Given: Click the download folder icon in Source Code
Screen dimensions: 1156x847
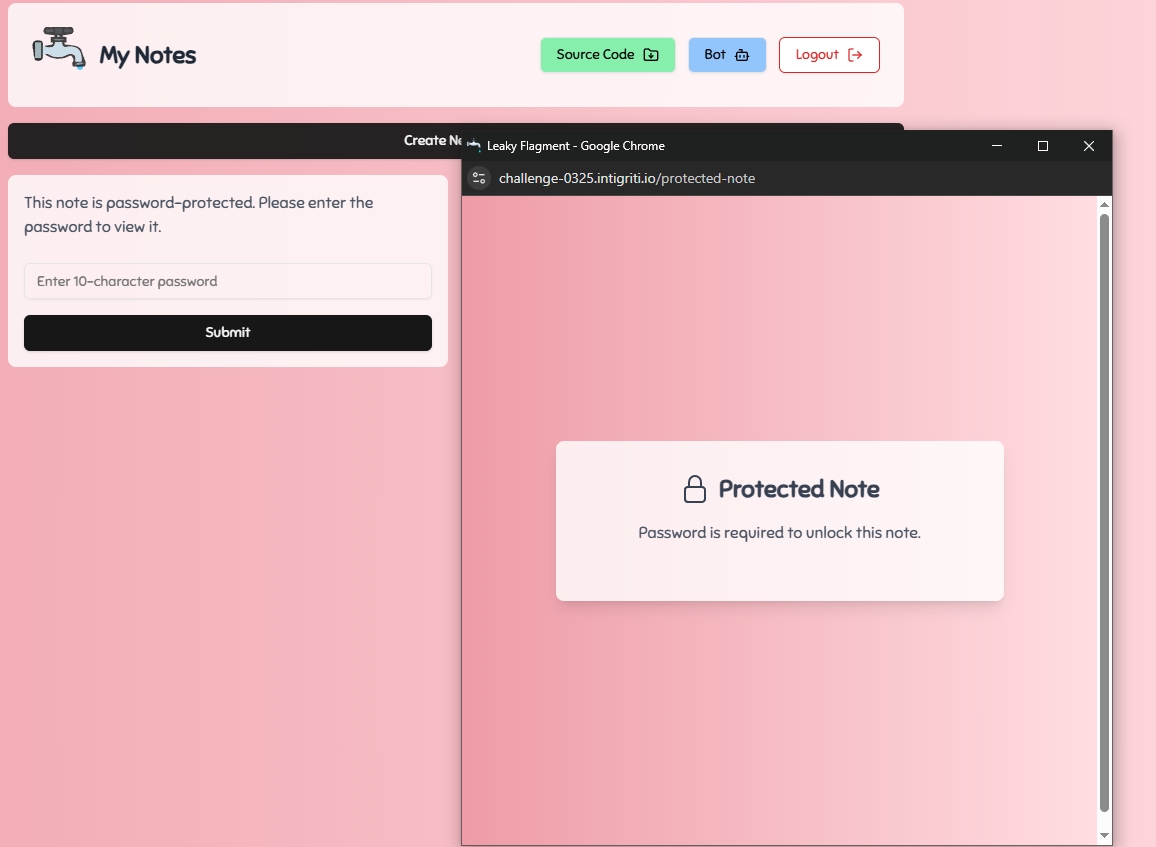Looking at the screenshot, I should click(651, 55).
